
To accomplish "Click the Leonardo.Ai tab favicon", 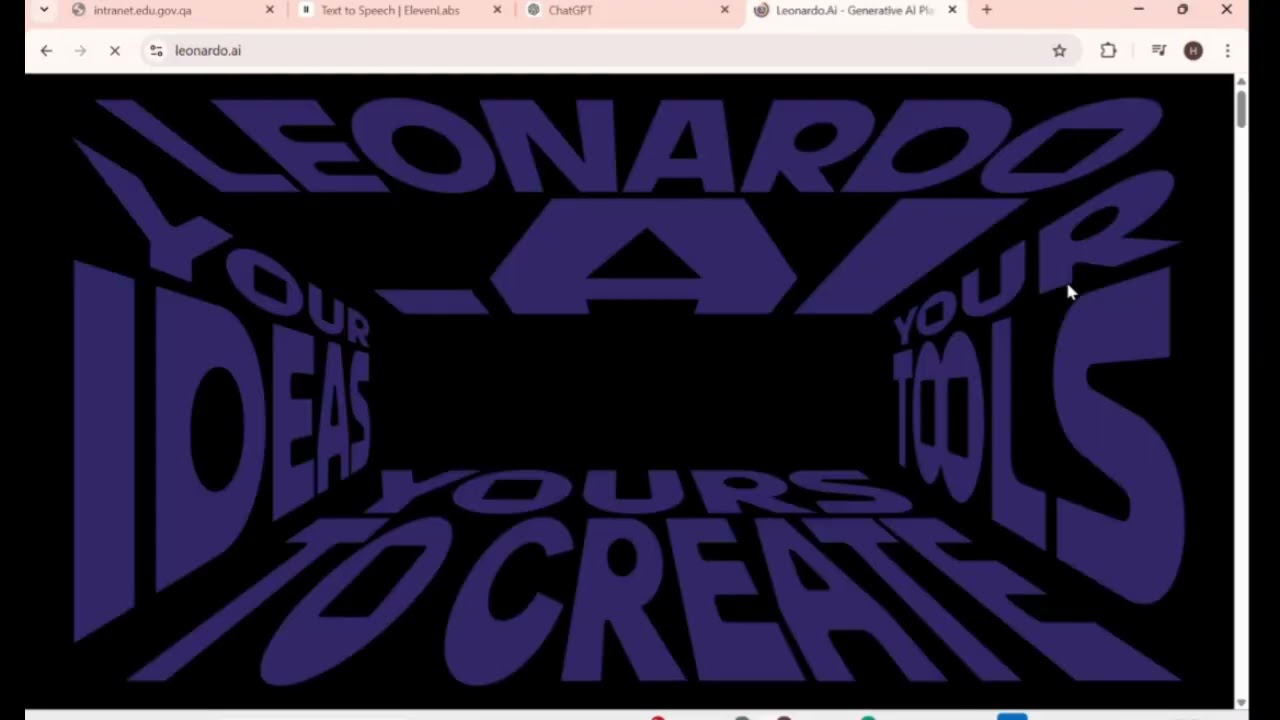I will [x=761, y=10].
